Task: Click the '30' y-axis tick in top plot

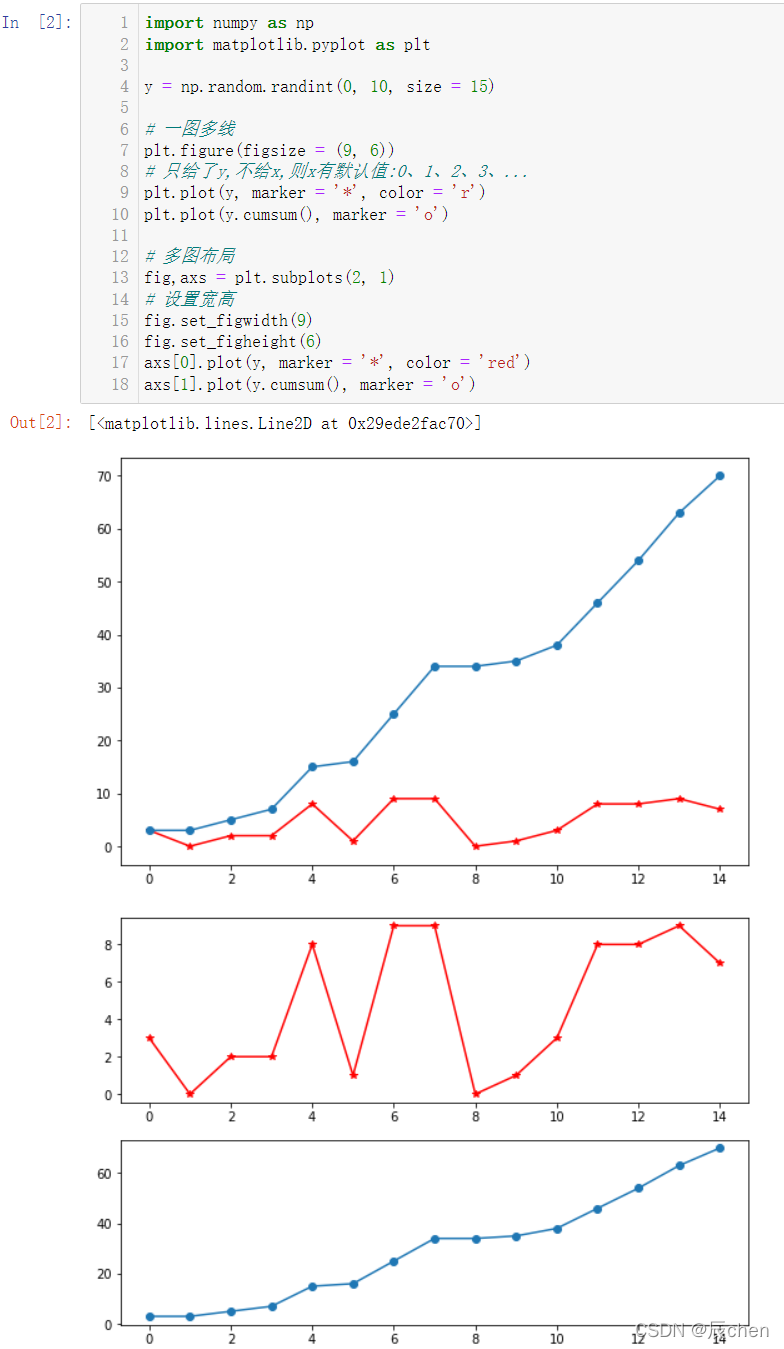Action: [103, 688]
